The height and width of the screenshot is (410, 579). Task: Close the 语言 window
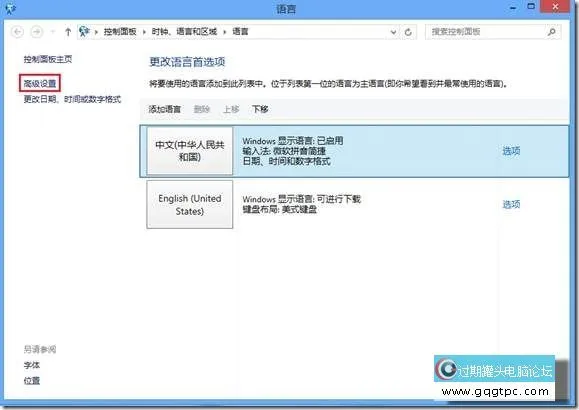click(555, 7)
